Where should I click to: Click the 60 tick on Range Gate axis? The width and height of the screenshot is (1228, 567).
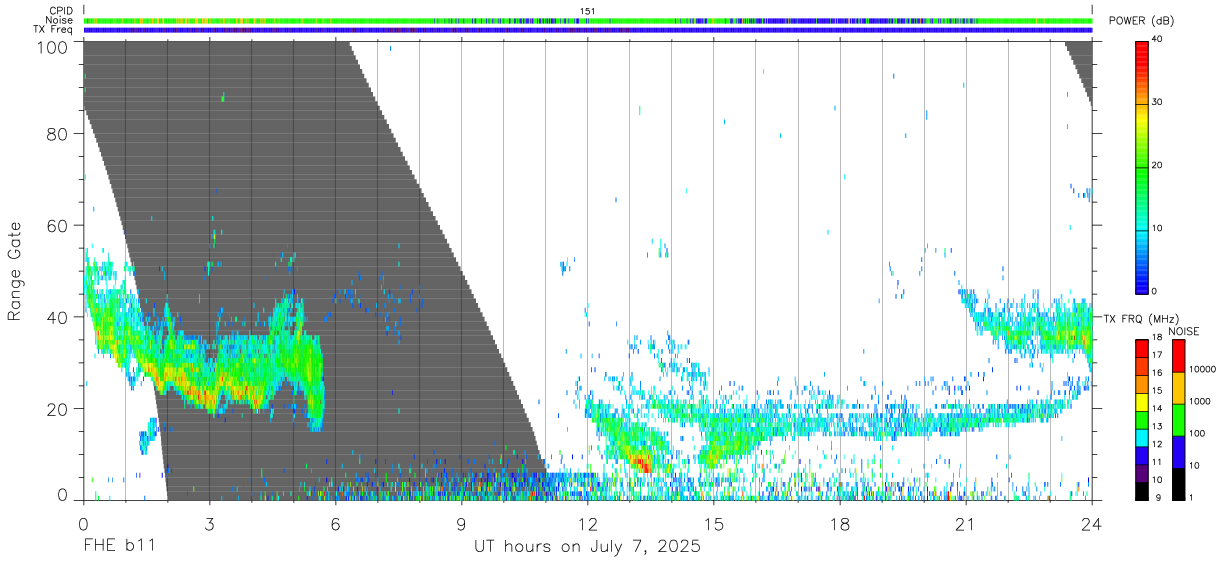coord(56,225)
